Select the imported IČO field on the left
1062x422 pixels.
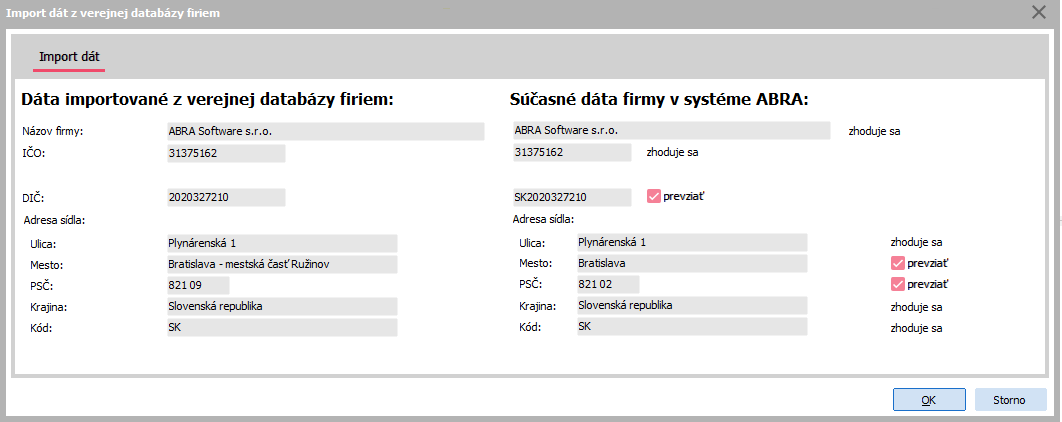tap(226, 153)
